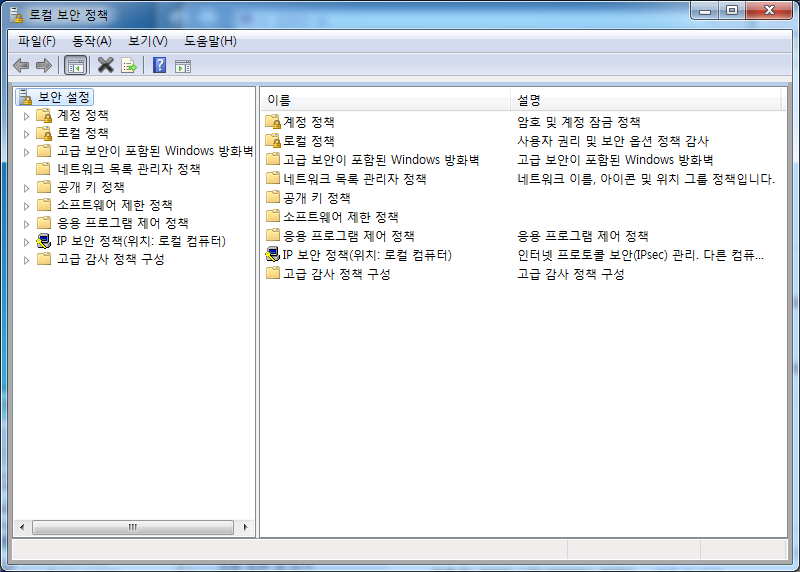Click the 보안 설정 root node icon
Image resolution: width=800 pixels, height=572 pixels.
click(x=26, y=97)
